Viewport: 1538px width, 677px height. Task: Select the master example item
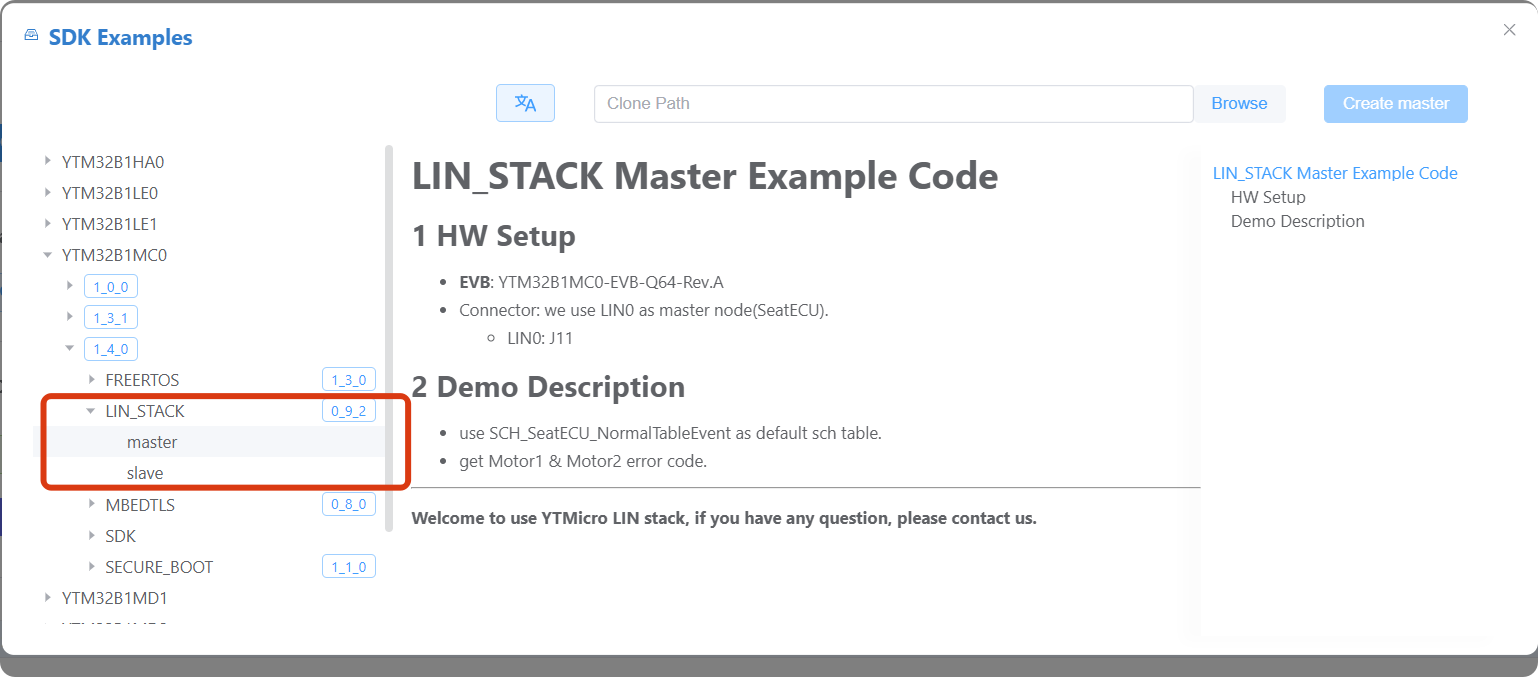[x=152, y=442]
